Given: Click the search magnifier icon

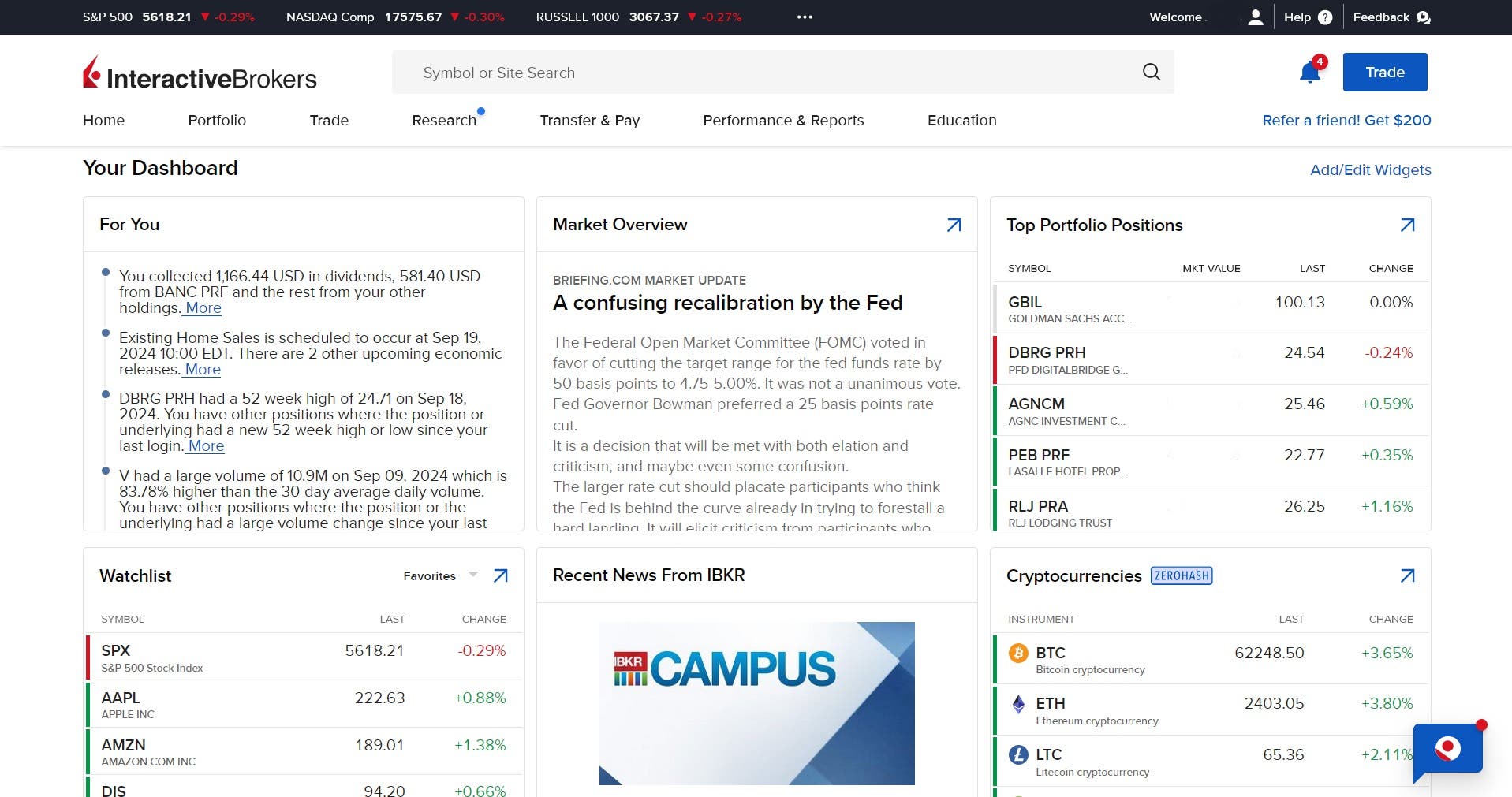Looking at the screenshot, I should 1151,73.
